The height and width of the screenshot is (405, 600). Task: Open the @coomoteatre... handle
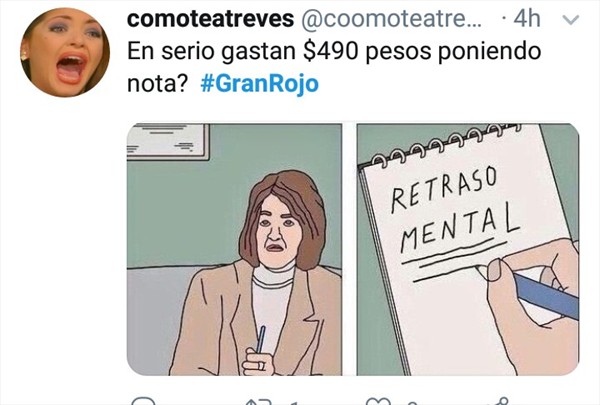(391, 19)
